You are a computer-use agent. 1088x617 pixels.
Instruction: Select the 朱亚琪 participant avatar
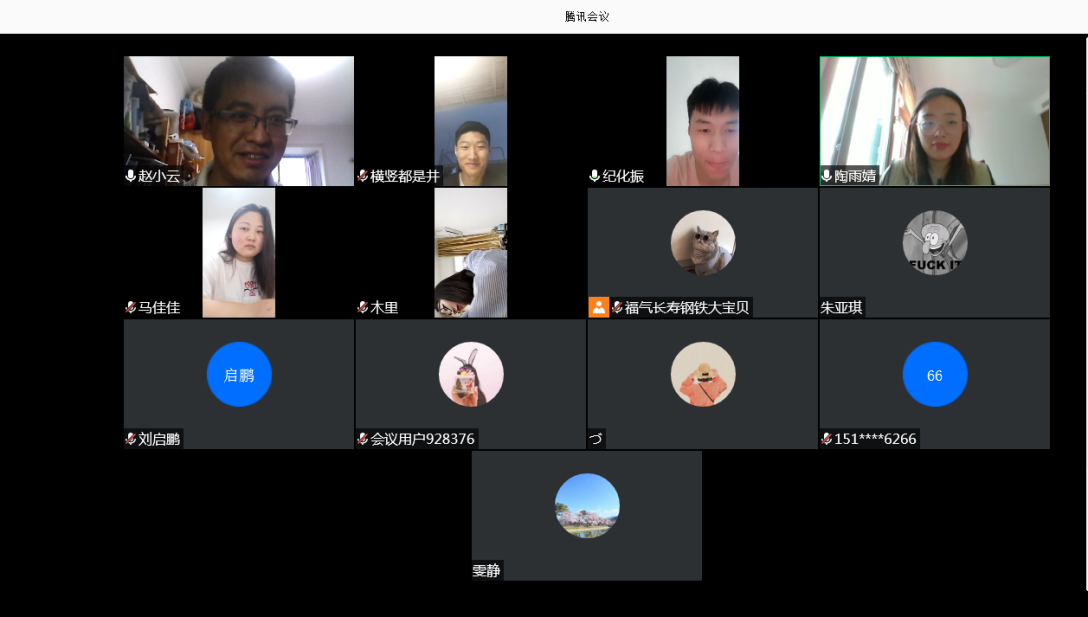[934, 242]
